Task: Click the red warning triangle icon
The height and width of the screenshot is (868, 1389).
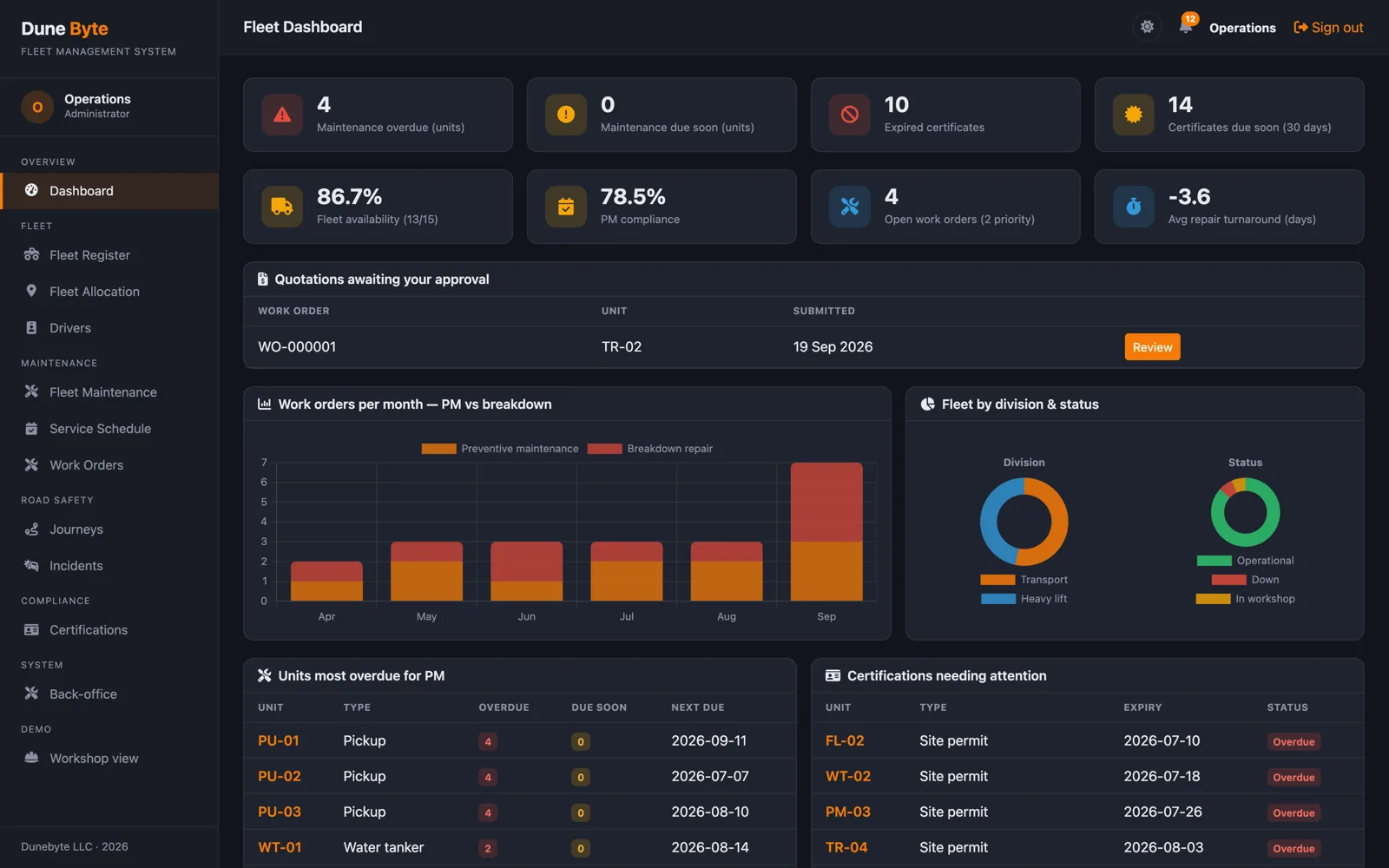Action: pos(282,115)
